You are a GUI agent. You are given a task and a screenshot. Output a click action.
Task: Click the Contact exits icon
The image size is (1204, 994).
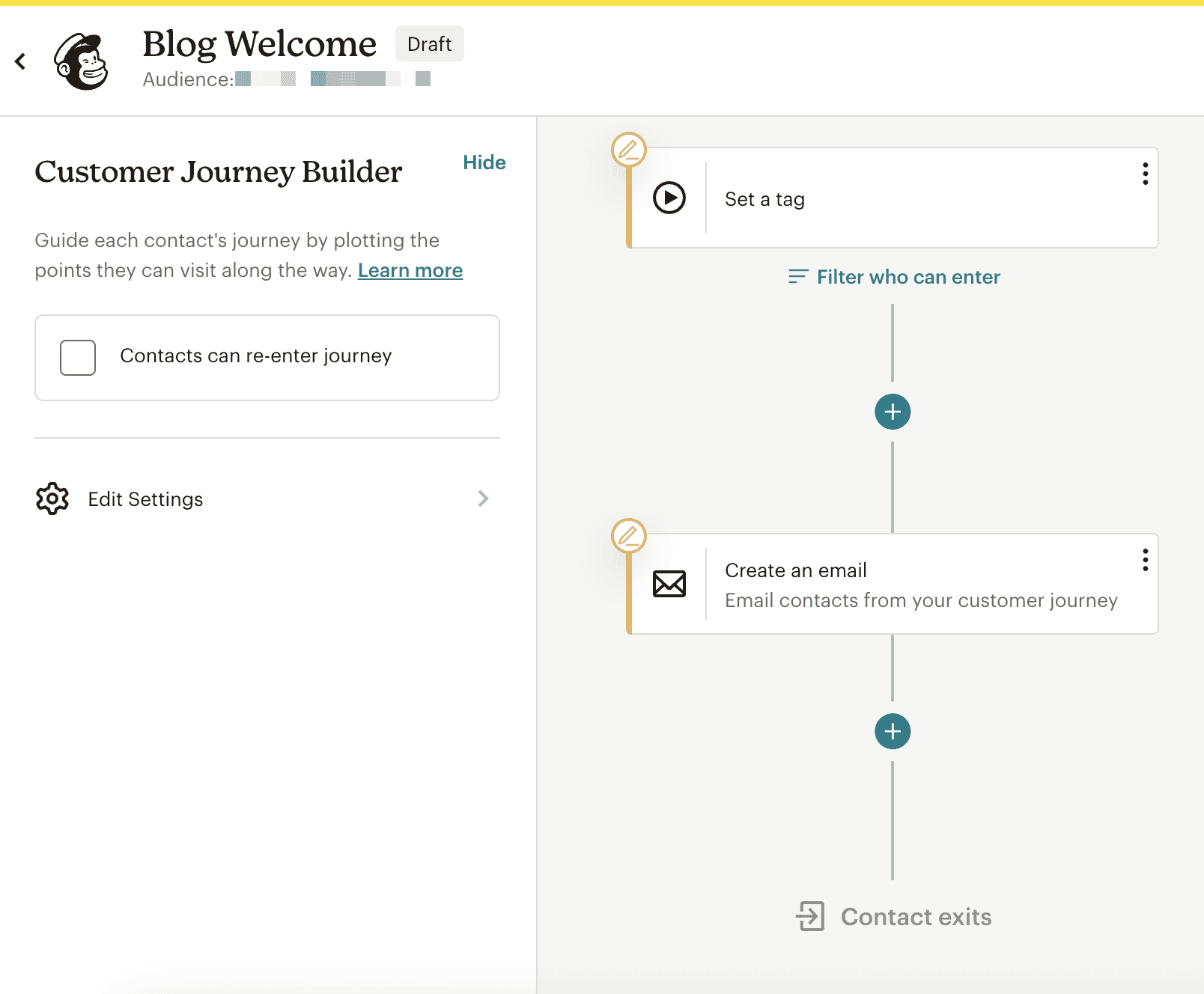(x=809, y=916)
